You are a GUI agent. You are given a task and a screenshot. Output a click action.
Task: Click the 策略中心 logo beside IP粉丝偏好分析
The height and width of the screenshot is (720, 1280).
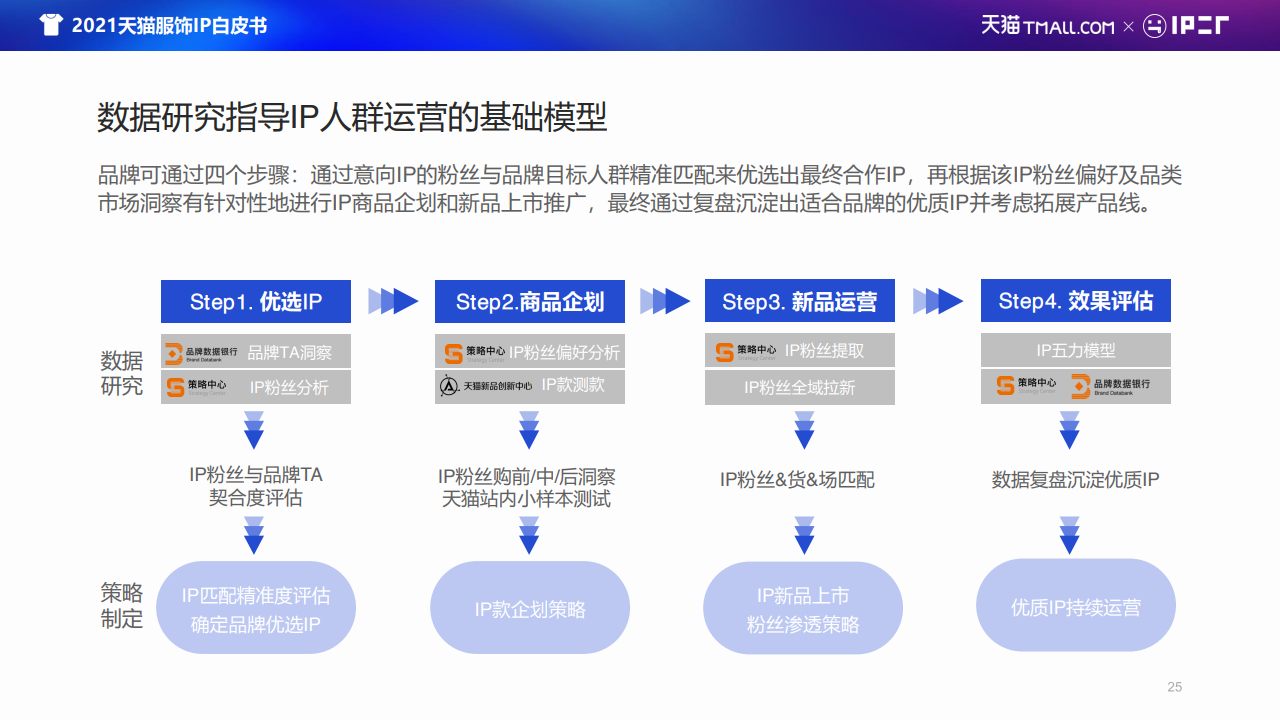(x=475, y=352)
